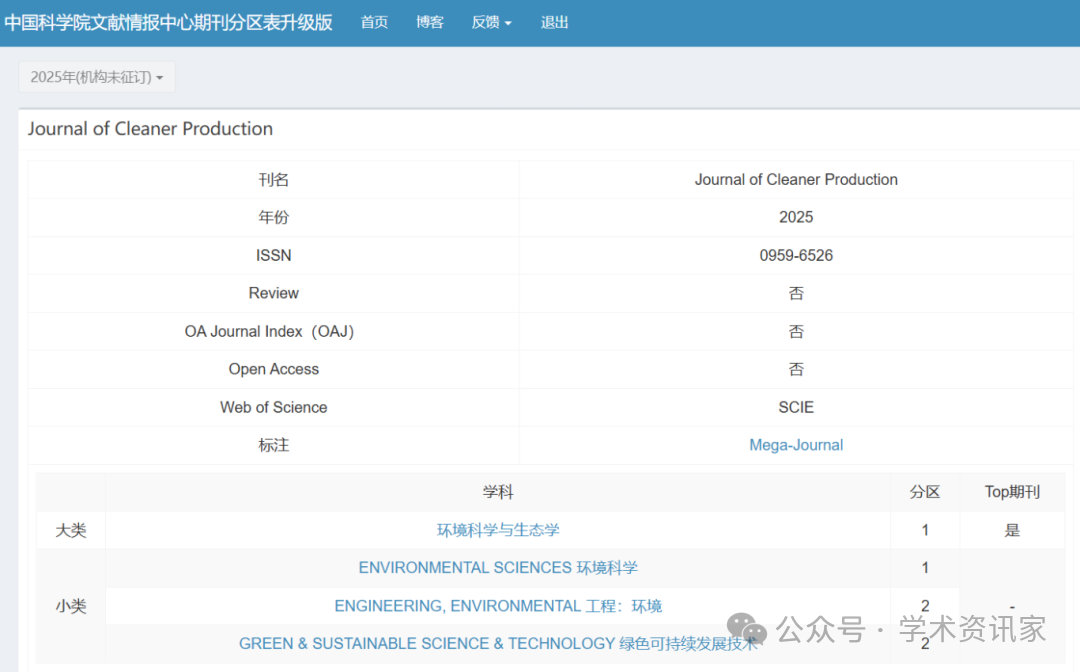Select the Review value 否
The width and height of the screenshot is (1080, 672).
pyautogui.click(x=796, y=293)
